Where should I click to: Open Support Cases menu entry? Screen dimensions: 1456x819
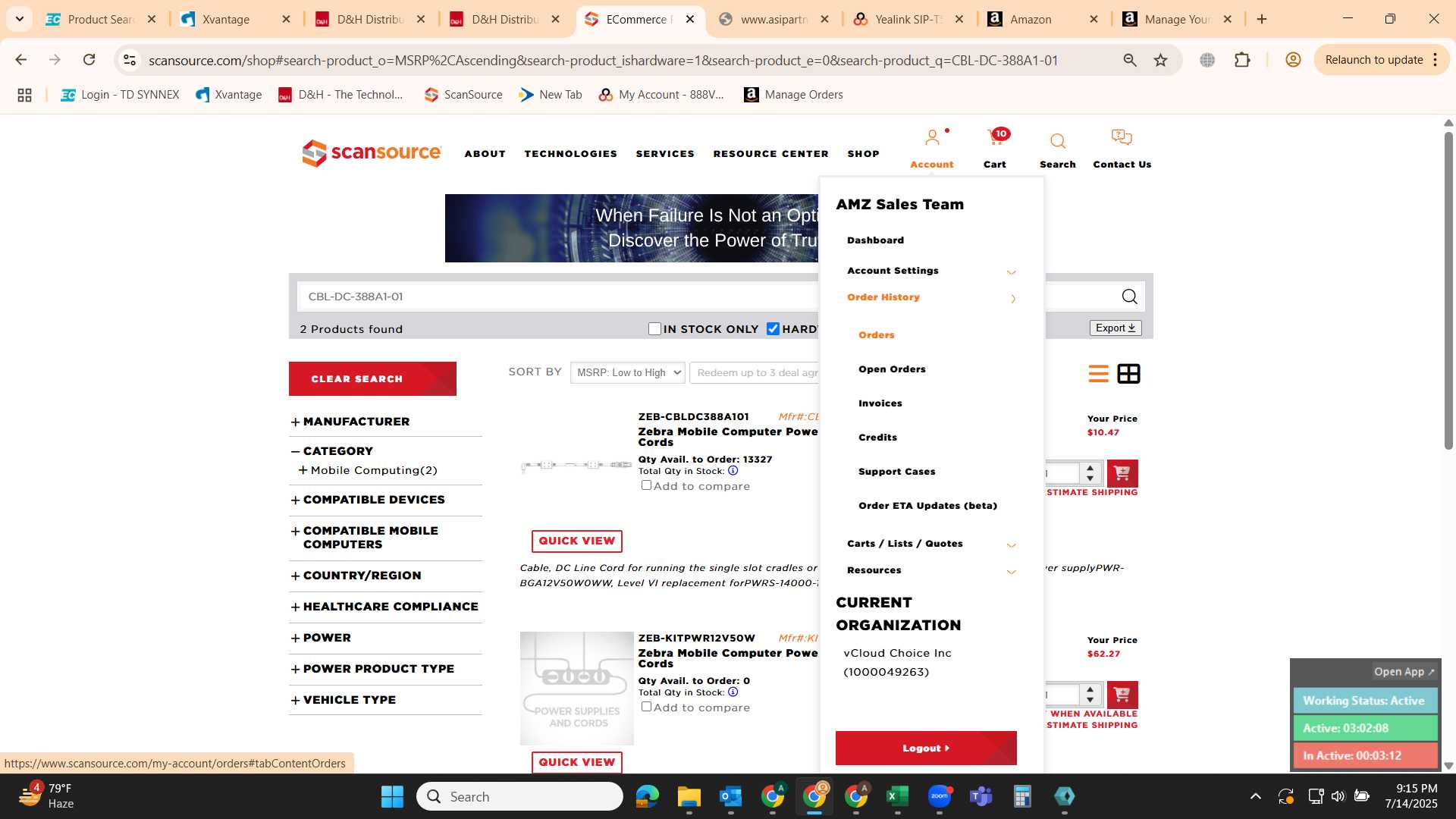tap(896, 472)
